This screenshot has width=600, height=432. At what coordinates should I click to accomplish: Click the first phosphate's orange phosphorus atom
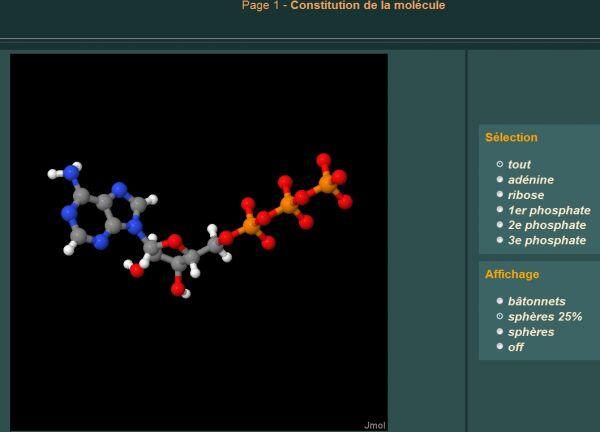pyautogui.click(x=250, y=226)
